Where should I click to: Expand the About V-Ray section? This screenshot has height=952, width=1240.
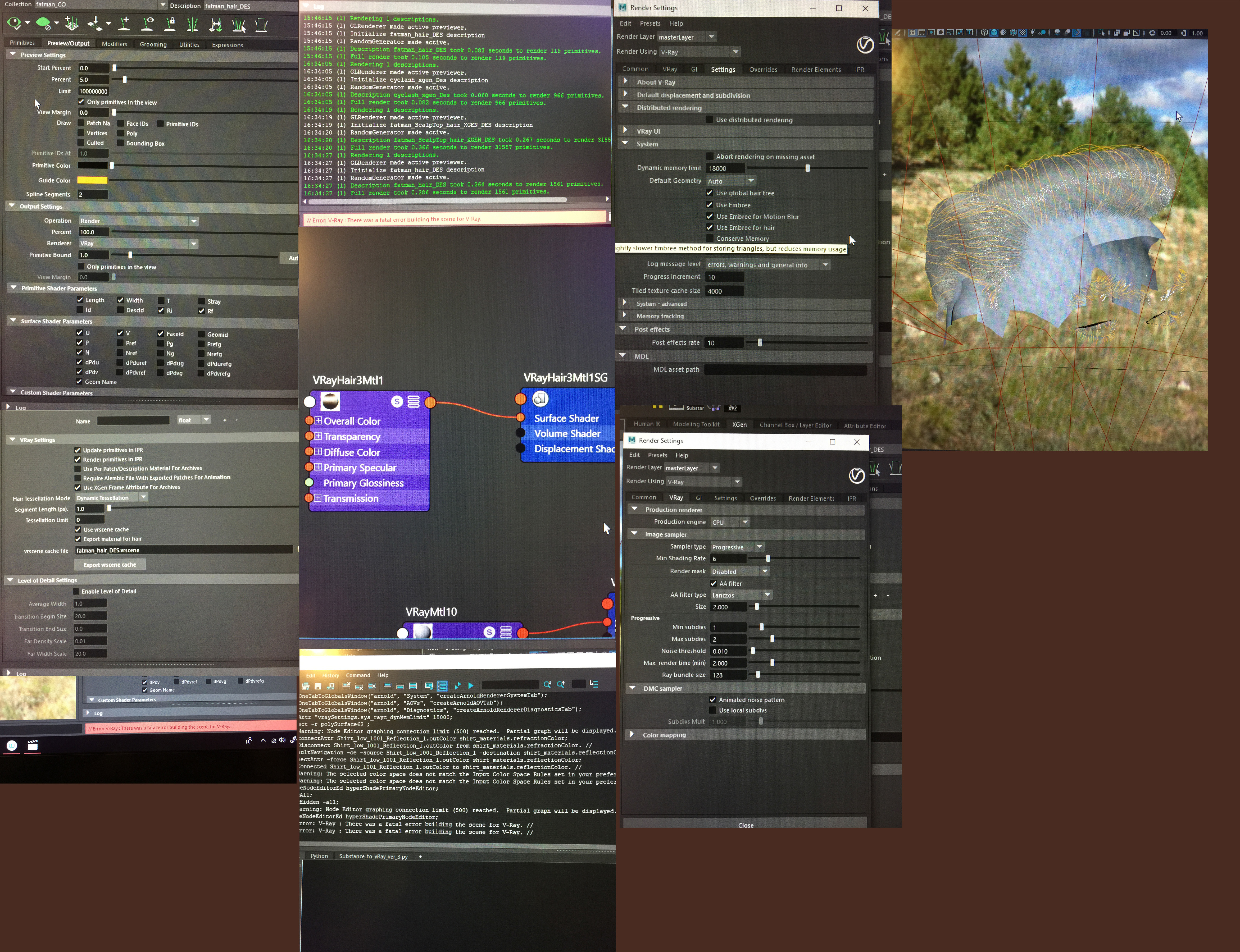(x=625, y=81)
